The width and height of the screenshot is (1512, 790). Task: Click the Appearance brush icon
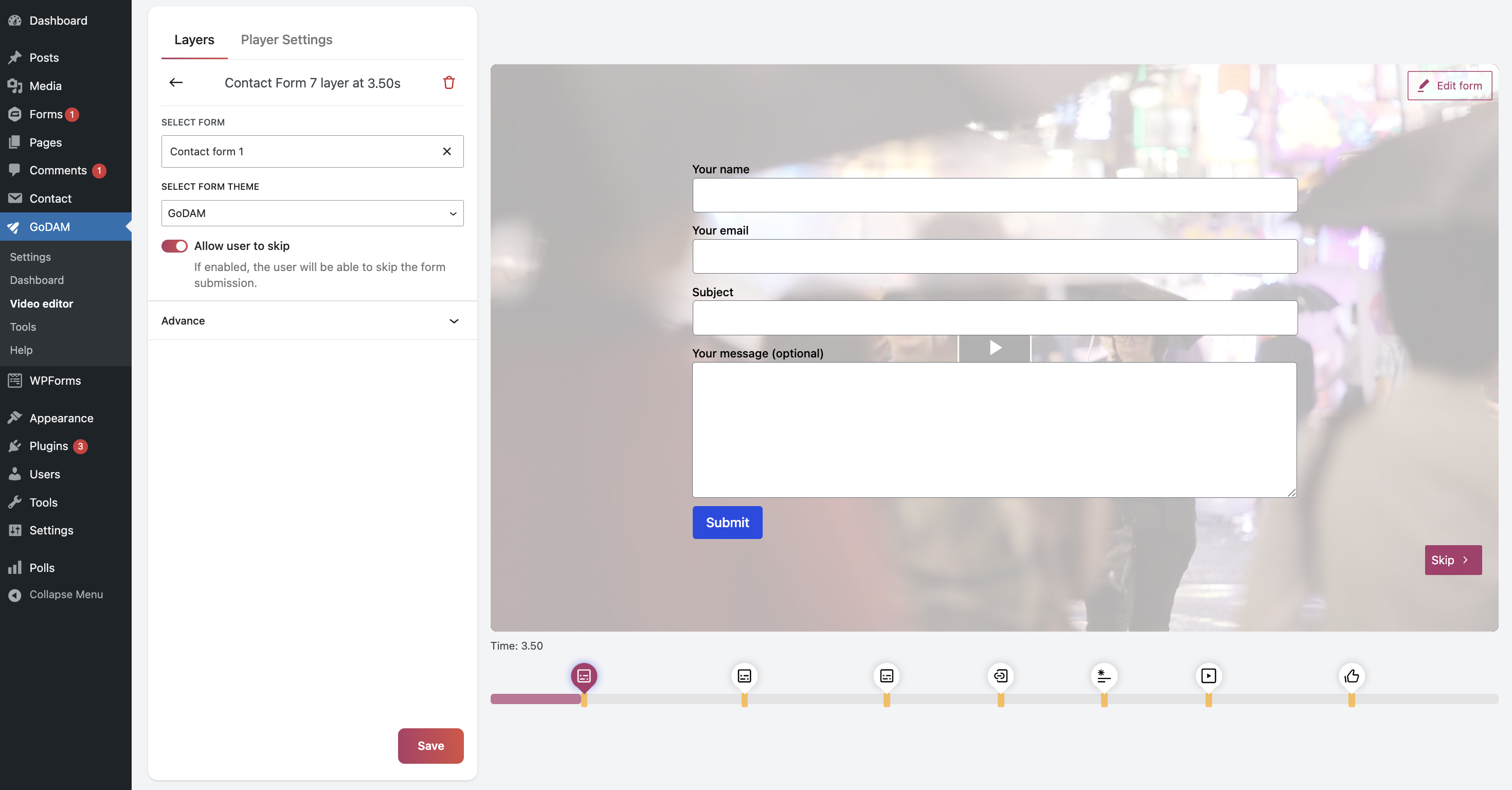coord(15,418)
